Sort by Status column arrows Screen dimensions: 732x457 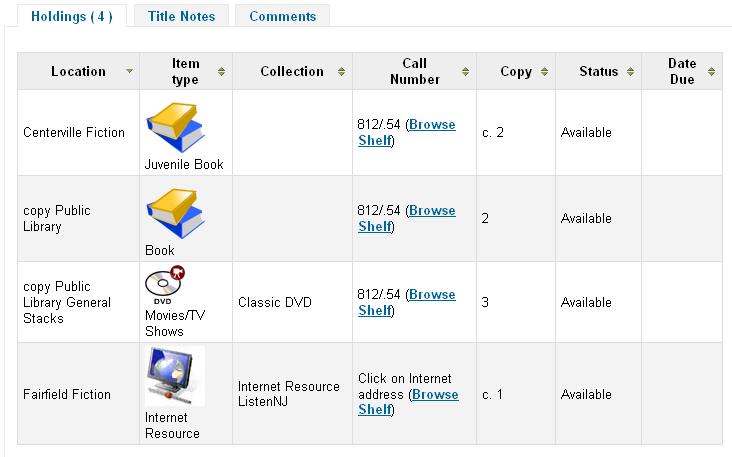(632, 72)
